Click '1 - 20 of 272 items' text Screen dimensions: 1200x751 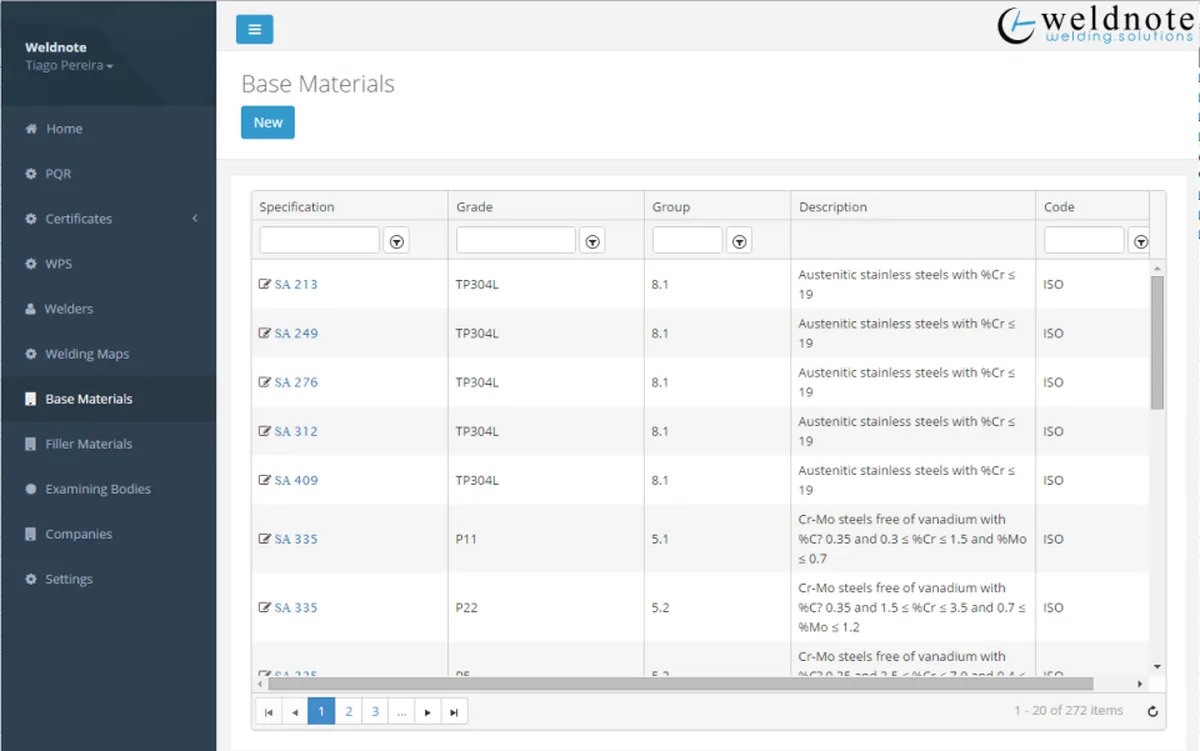pos(1068,710)
